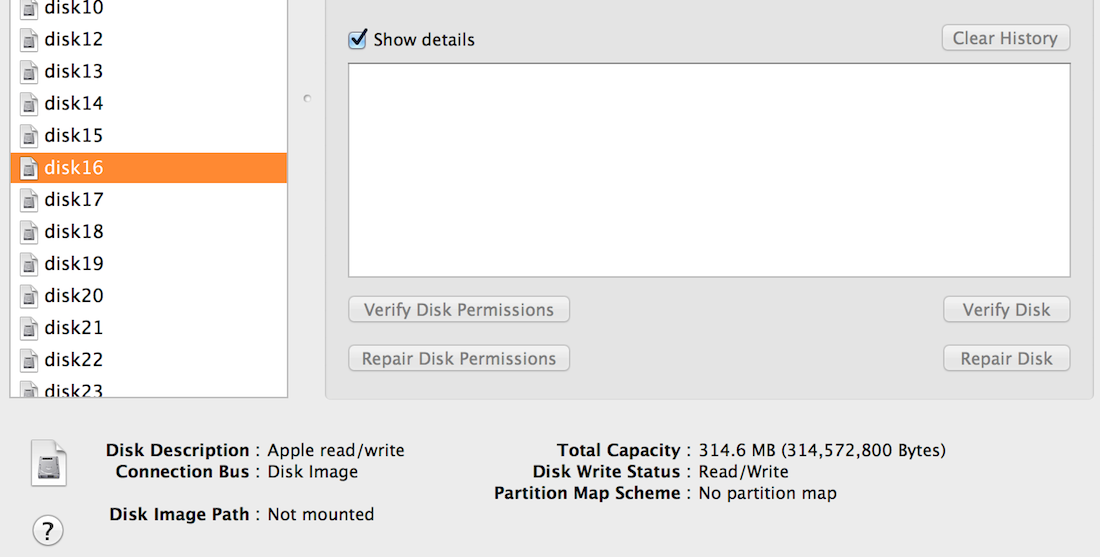Click the disk17 disk image icon
The width and height of the screenshot is (1100, 557).
coord(29,200)
